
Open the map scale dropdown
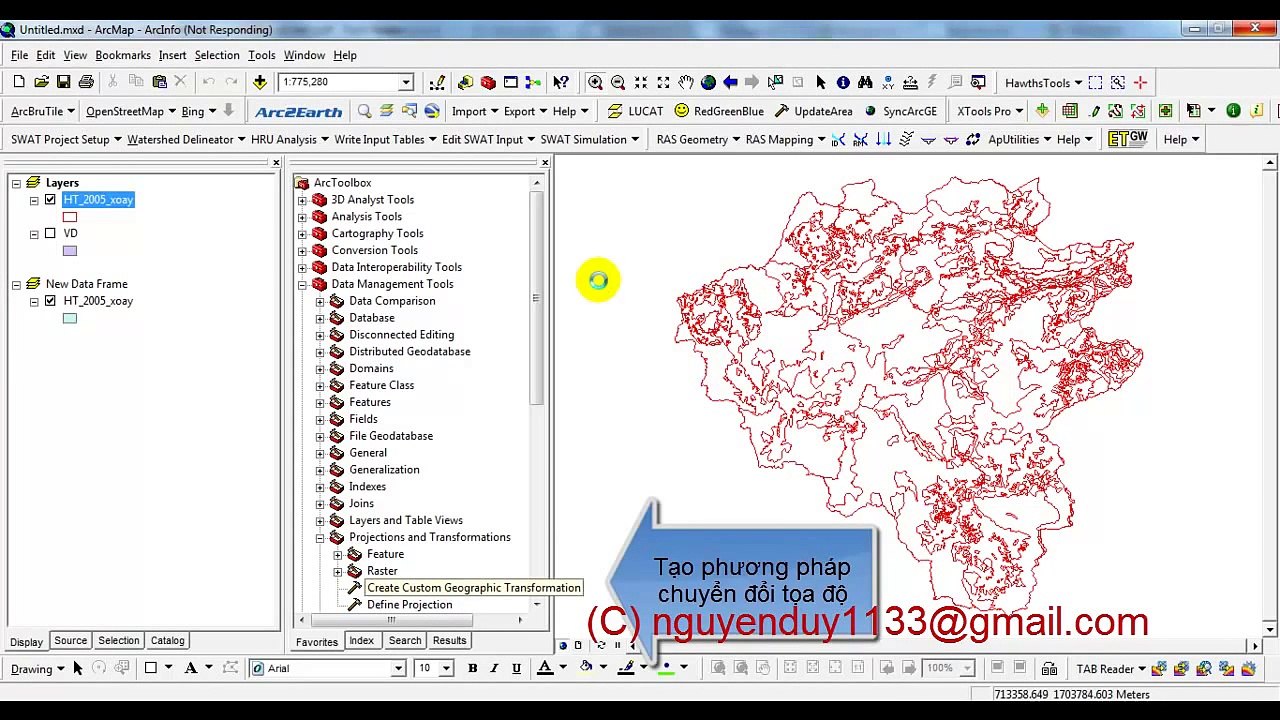(406, 82)
